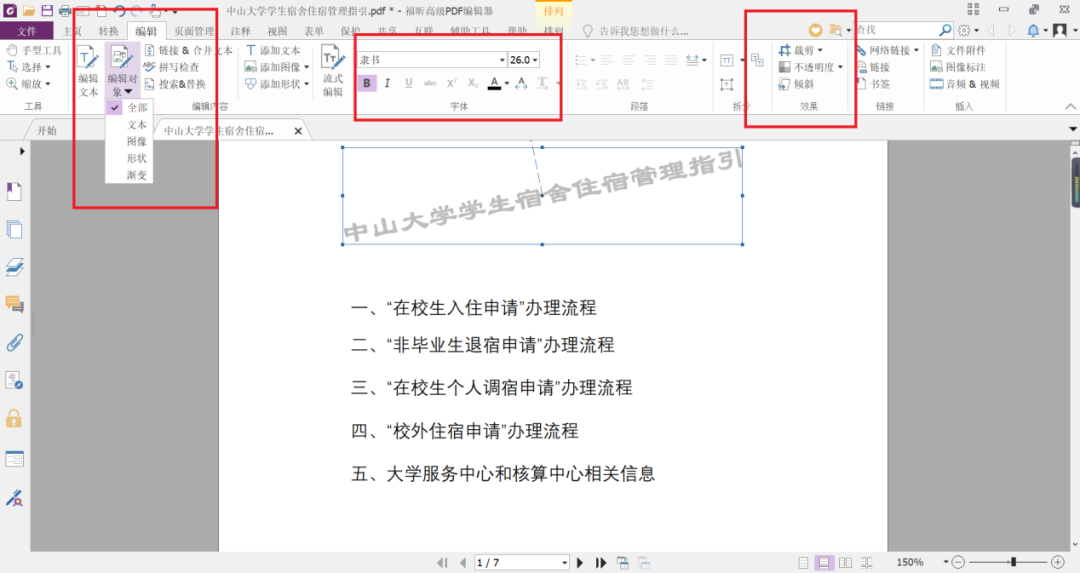Open the page number 1 / 7 dropdown
The height and width of the screenshot is (573, 1080).
[x=565, y=563]
